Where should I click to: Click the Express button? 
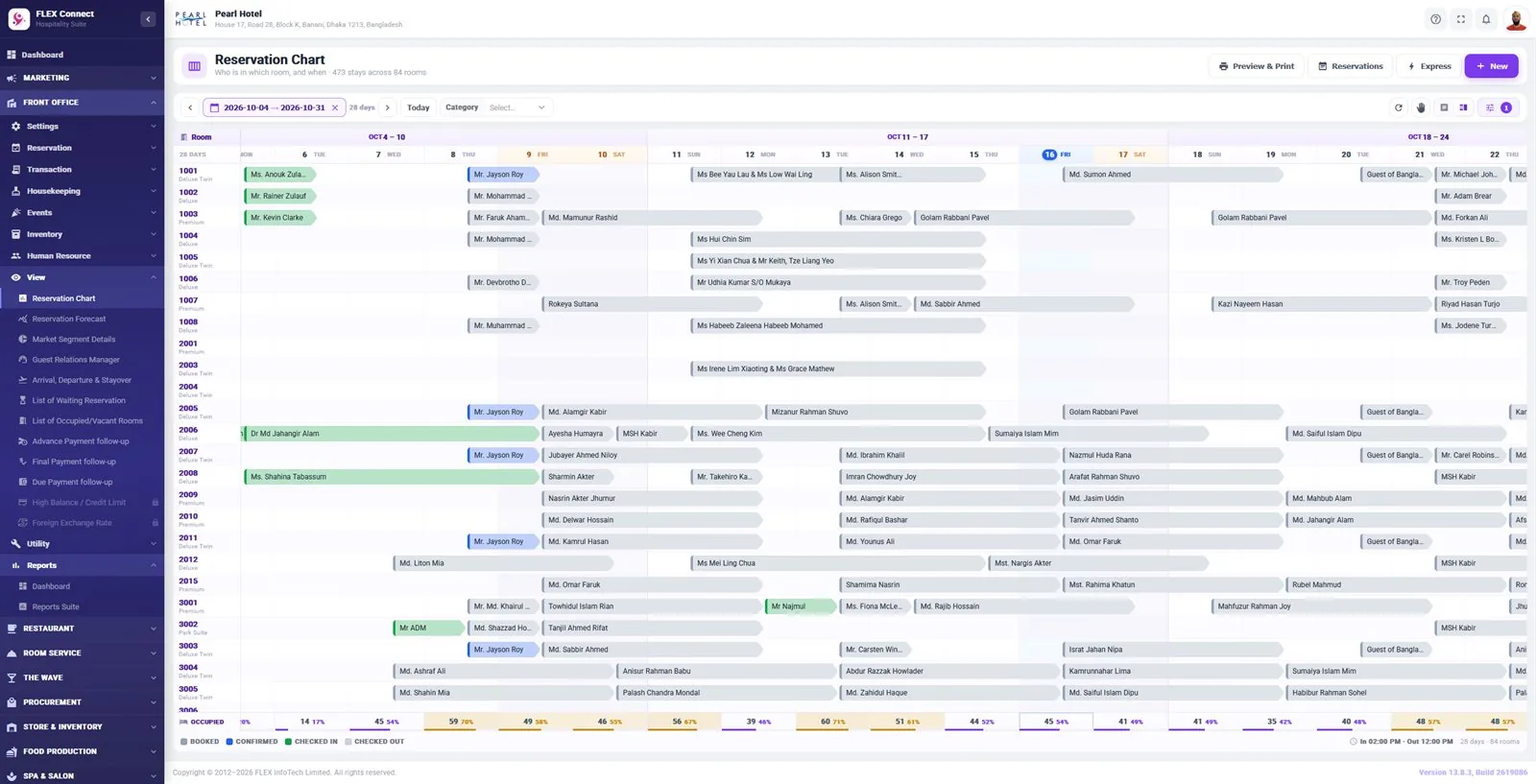pos(1428,66)
